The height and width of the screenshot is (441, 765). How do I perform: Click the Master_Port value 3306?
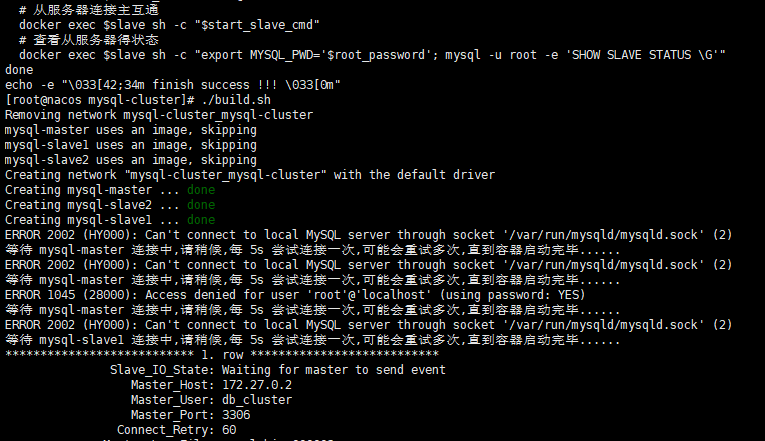coord(236,415)
